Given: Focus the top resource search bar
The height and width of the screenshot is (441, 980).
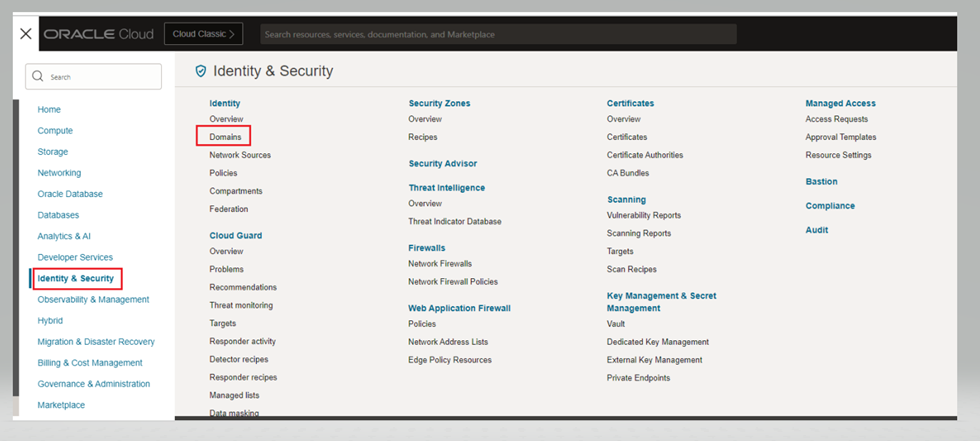Looking at the screenshot, I should [498, 34].
